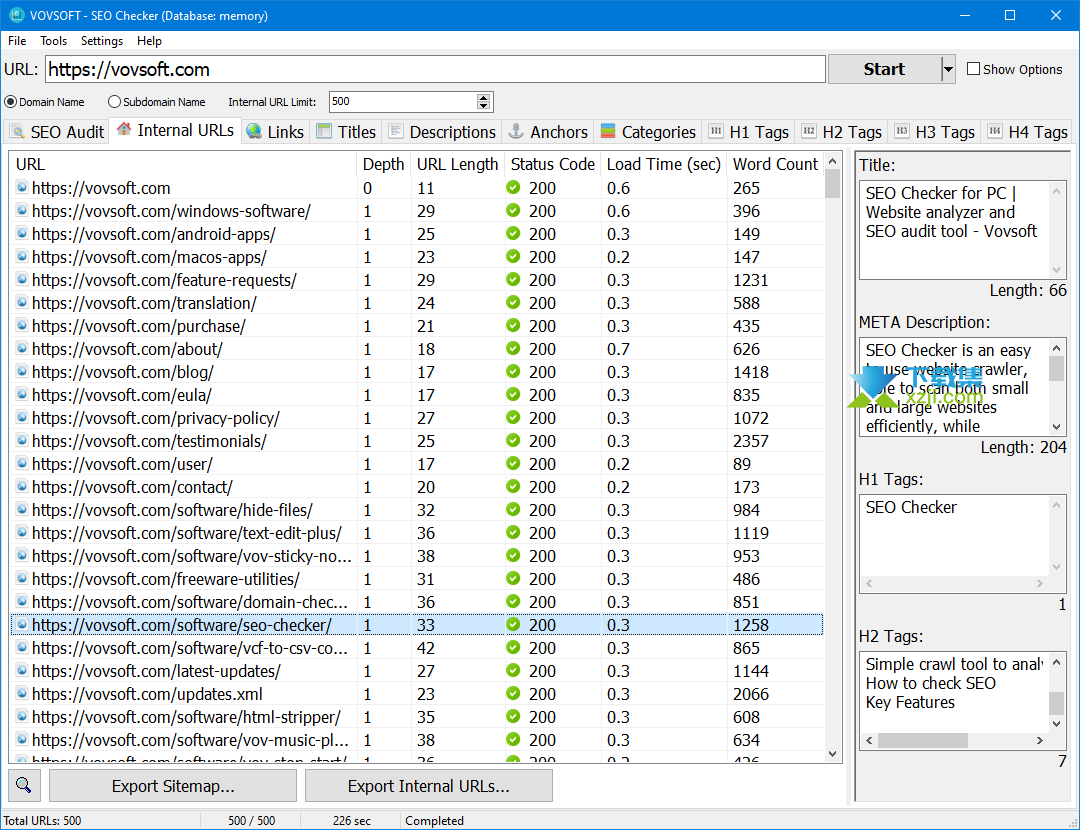Open the Tools menu
Screen dimensions: 1080x830
54,41
